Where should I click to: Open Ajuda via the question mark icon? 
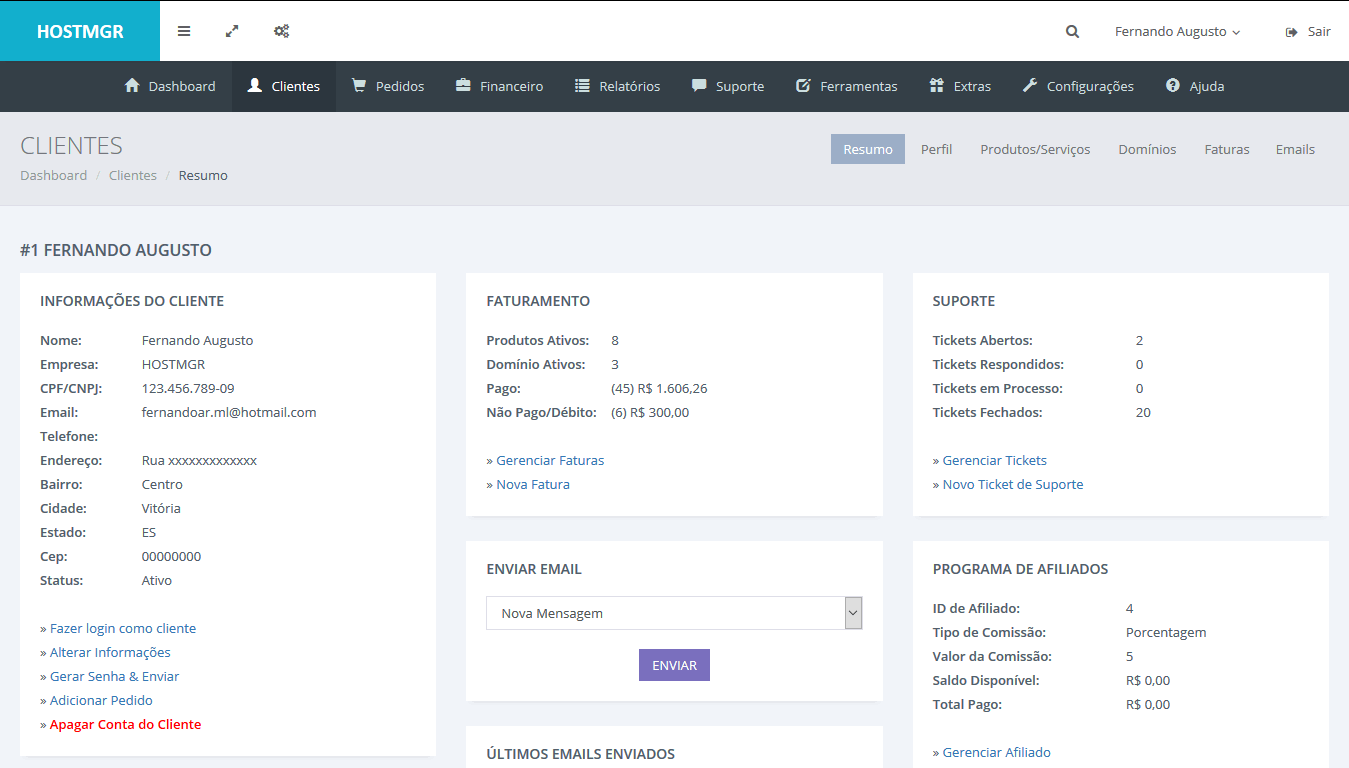(1173, 86)
